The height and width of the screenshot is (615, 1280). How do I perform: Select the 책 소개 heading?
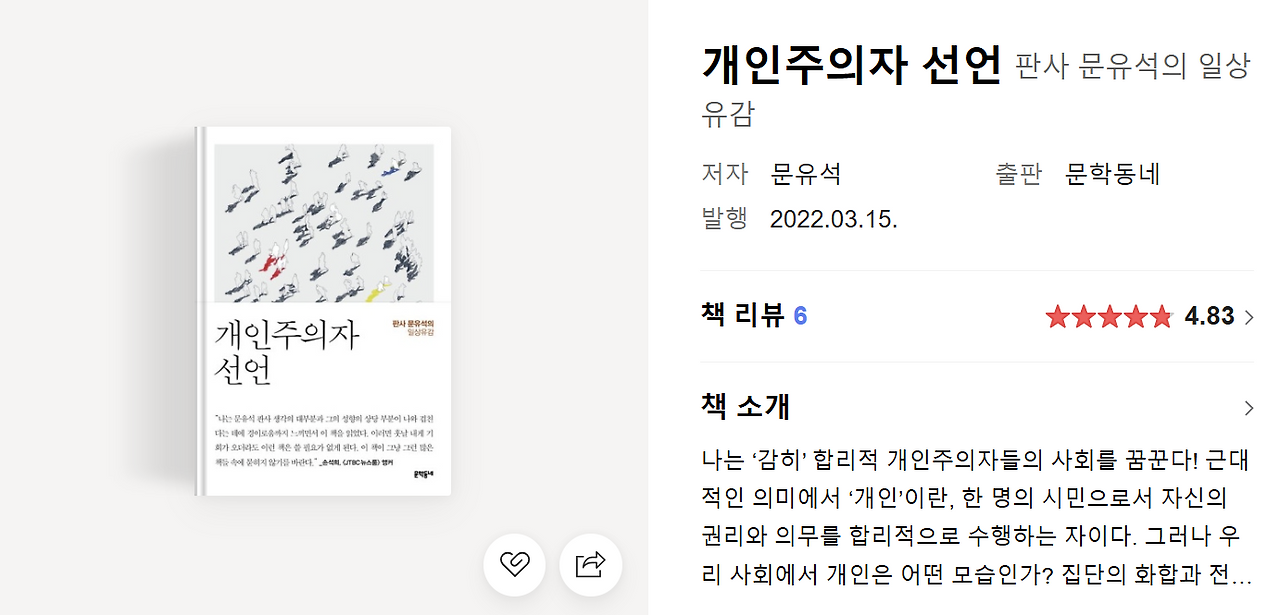click(x=746, y=407)
